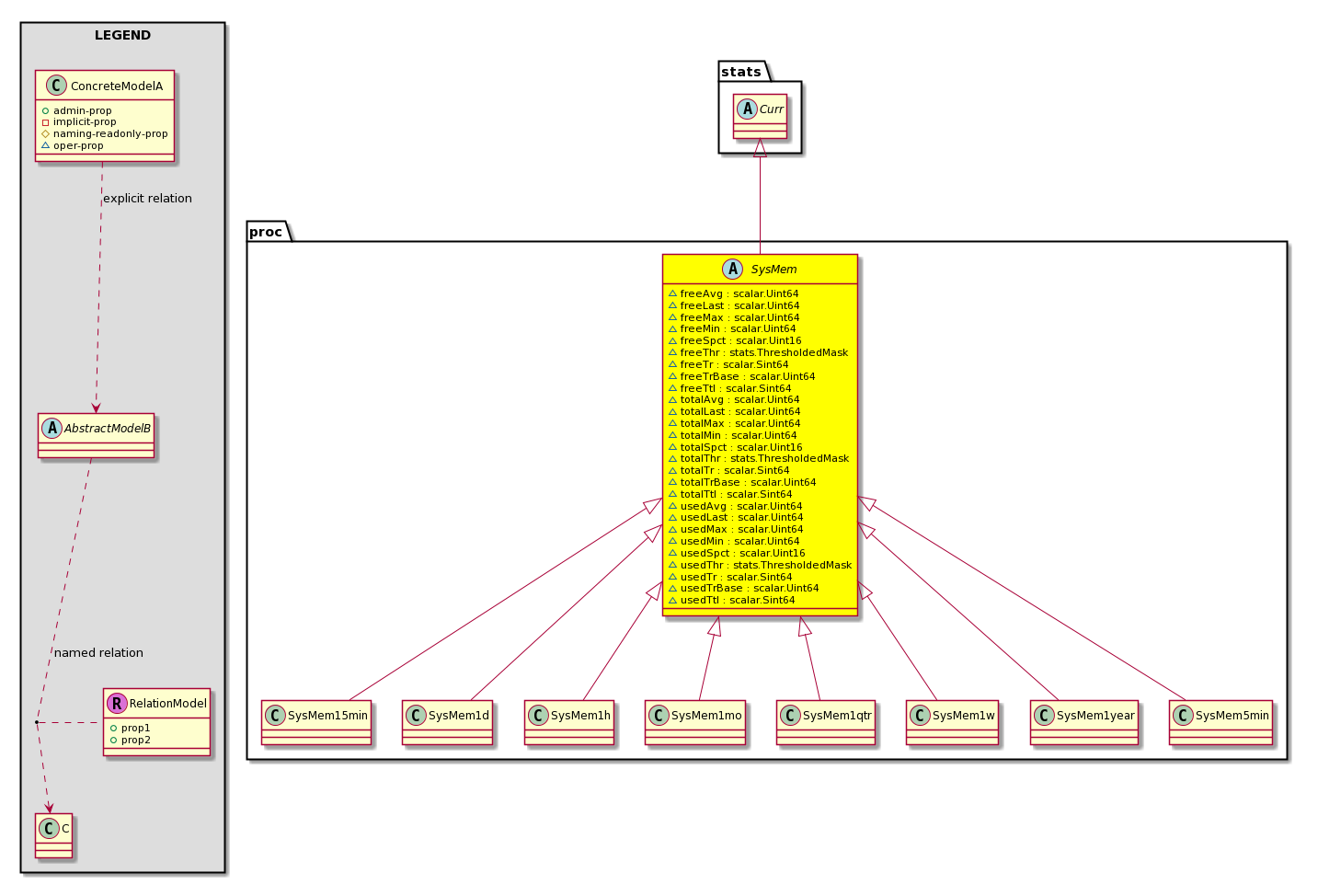Click the stats package label
The image size is (1318, 896).
(741, 72)
